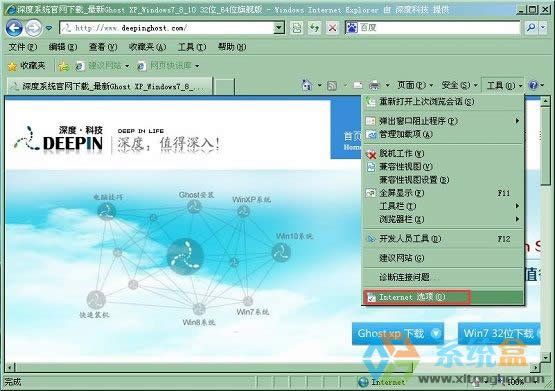The width and height of the screenshot is (555, 391).
Task: Click the magnifier Search button
Action: pyautogui.click(x=531, y=28)
